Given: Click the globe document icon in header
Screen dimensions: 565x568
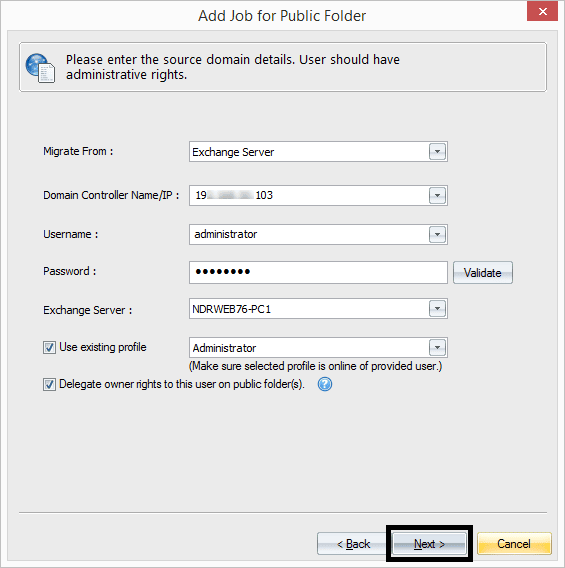Looking at the screenshot, I should tap(40, 68).
